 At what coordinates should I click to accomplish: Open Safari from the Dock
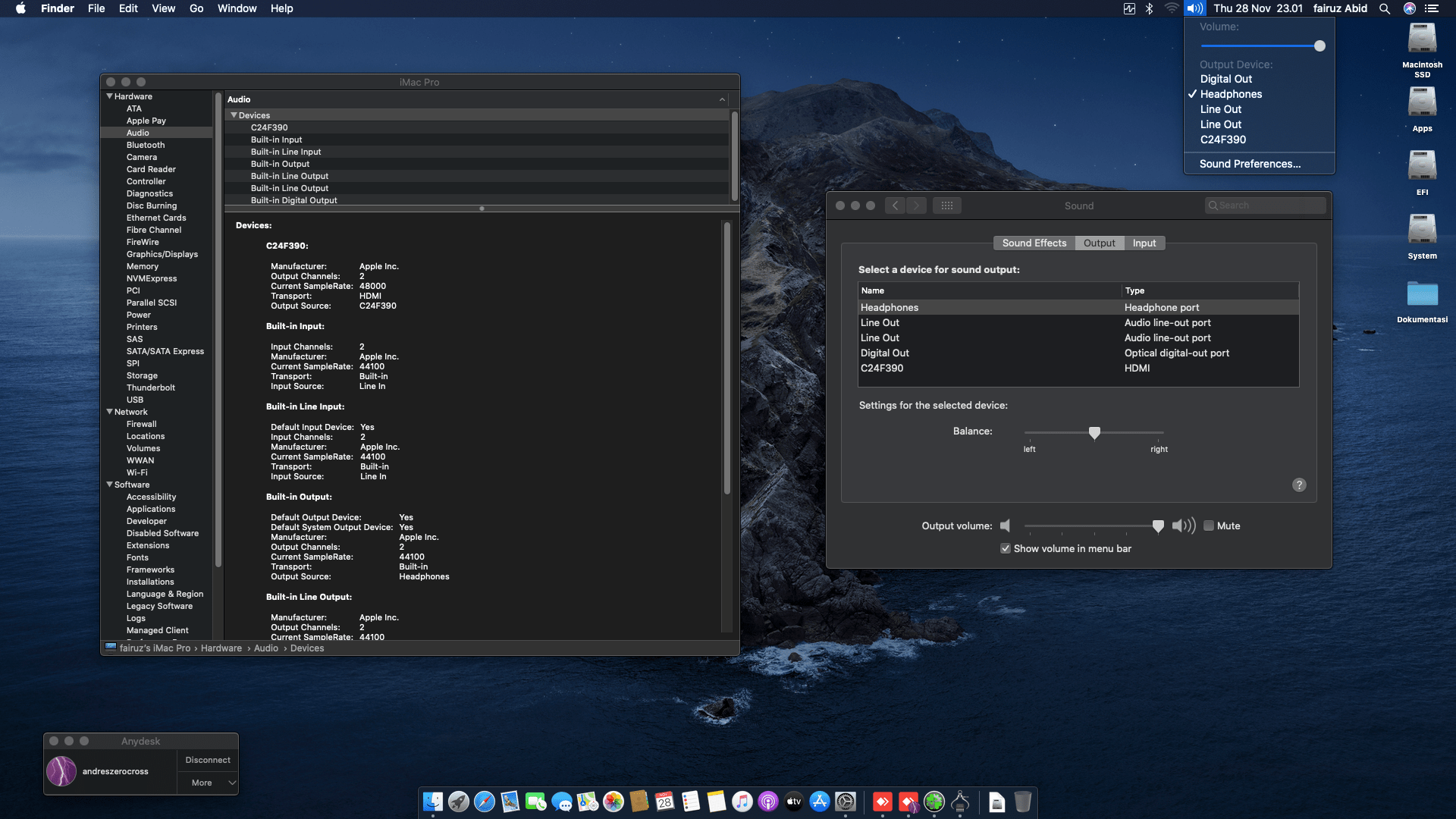484,802
